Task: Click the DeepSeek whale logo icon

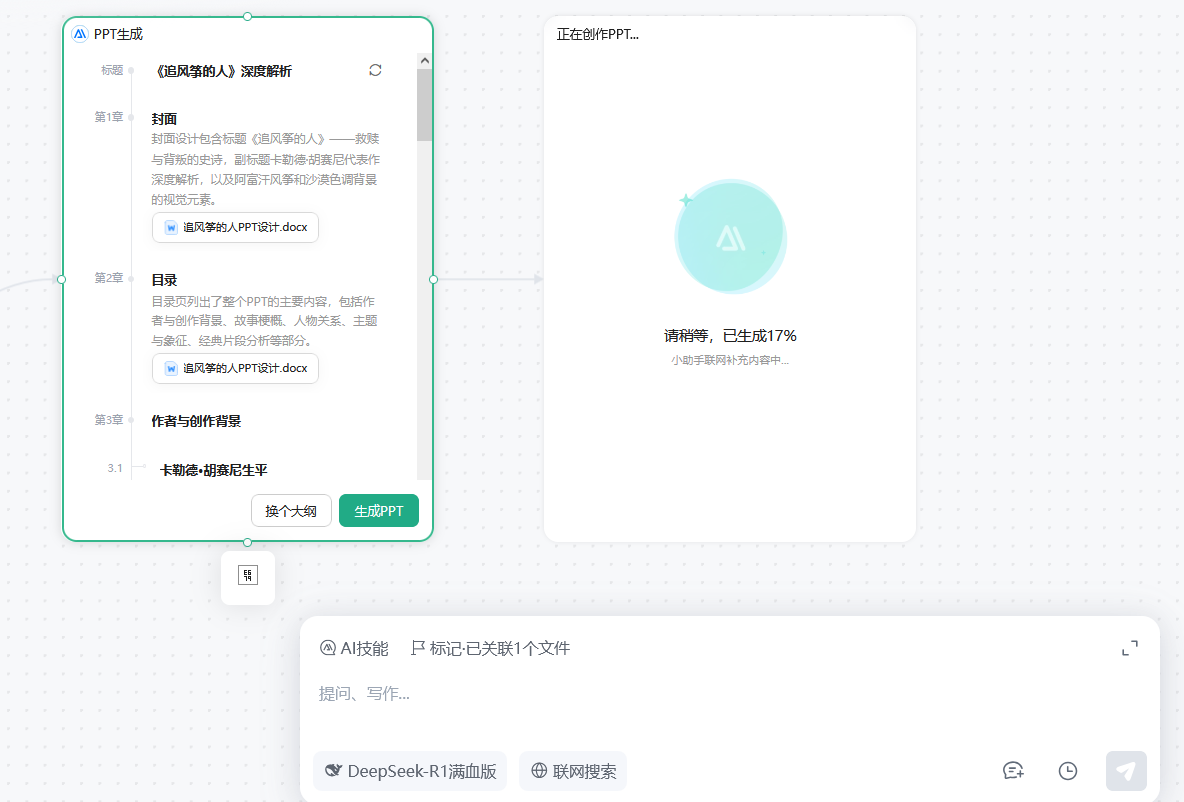Action: (x=333, y=770)
